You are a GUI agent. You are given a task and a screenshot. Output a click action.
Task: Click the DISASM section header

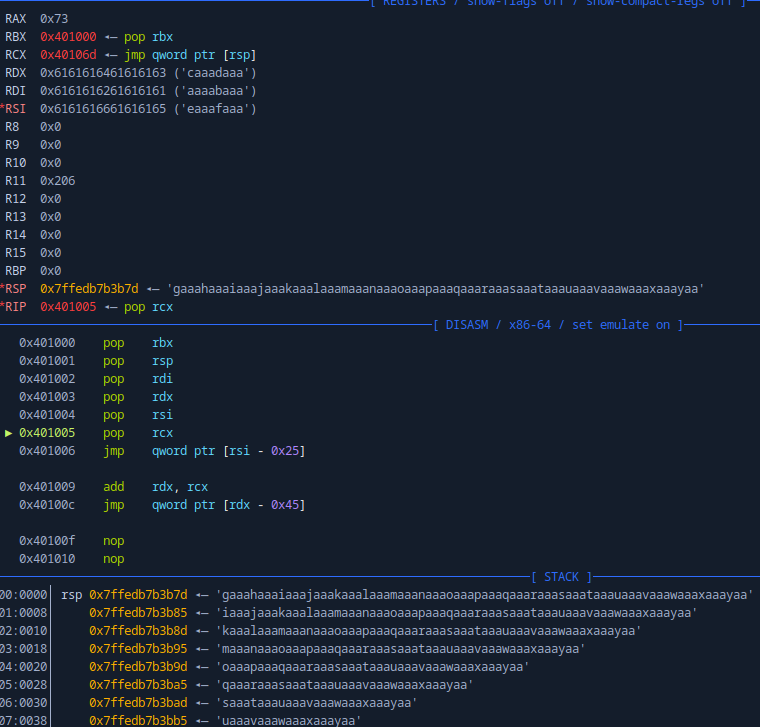pos(558,325)
